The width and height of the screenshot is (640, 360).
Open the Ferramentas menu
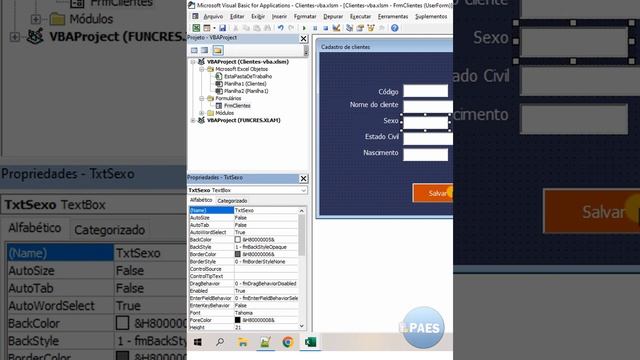[x=393, y=16]
